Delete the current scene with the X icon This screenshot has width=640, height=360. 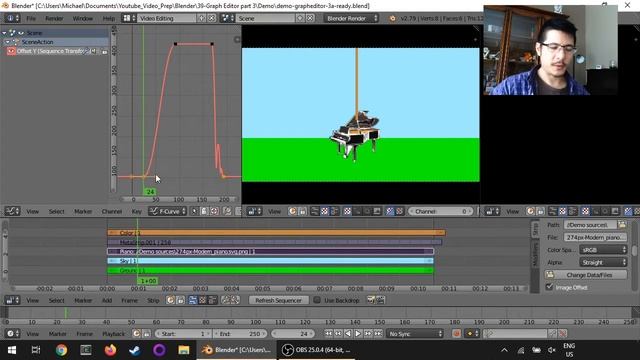pyautogui.click(x=310, y=18)
